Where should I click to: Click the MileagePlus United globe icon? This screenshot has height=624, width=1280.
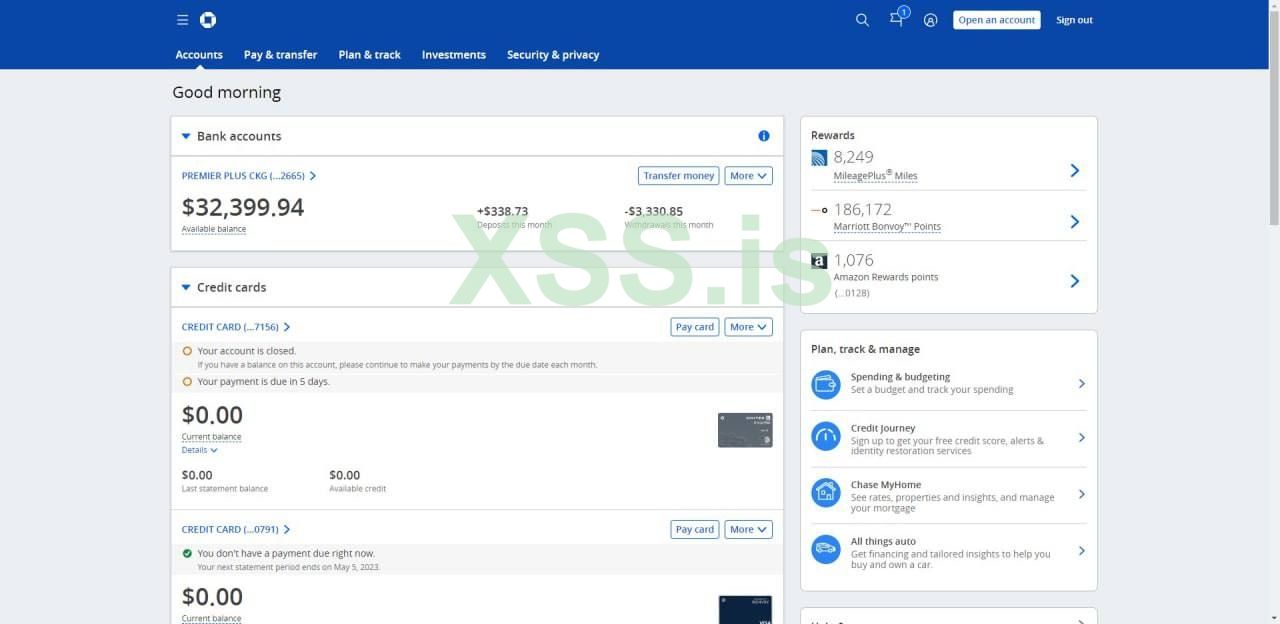pos(819,158)
